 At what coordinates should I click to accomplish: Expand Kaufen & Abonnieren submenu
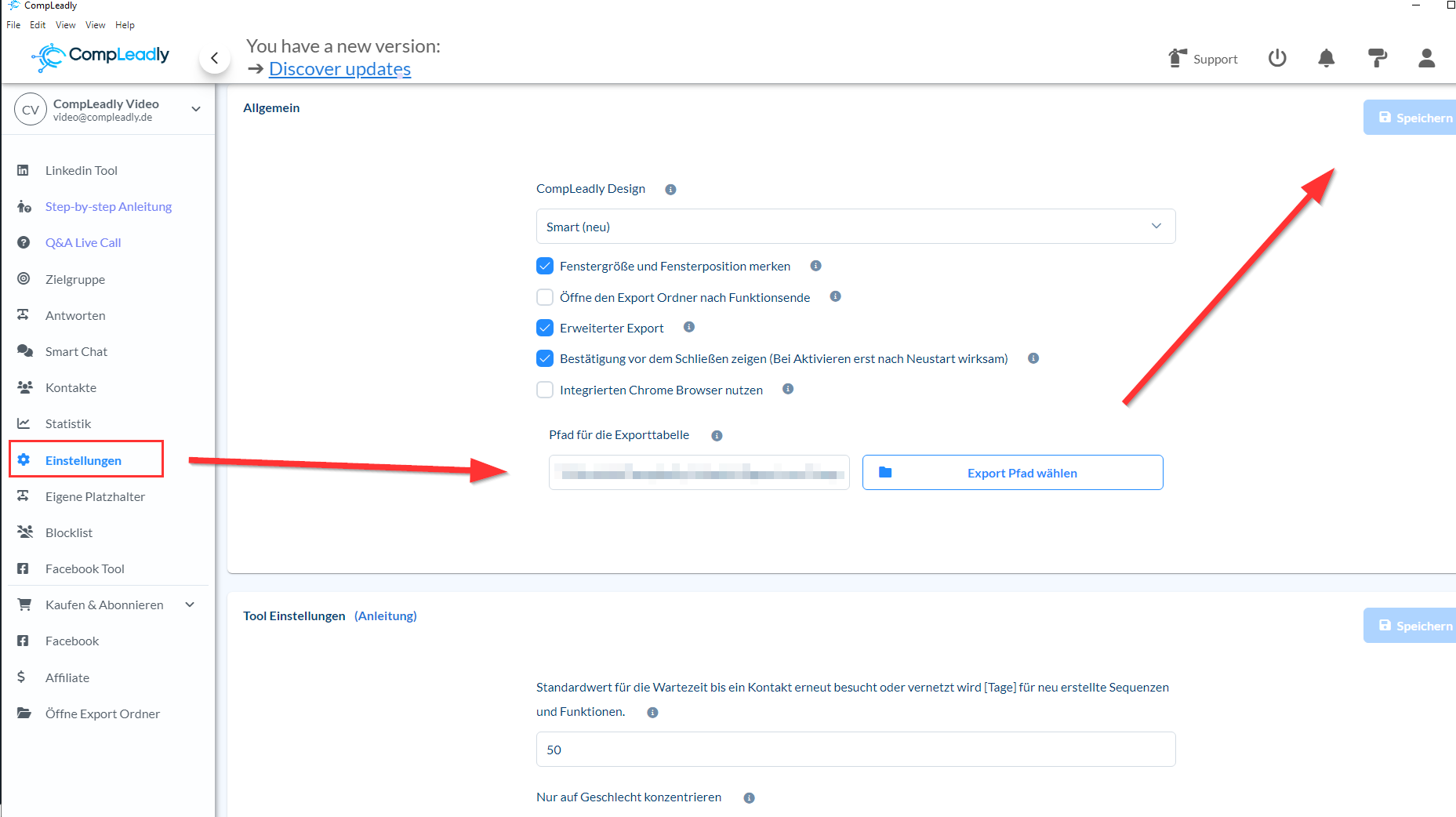pyautogui.click(x=190, y=605)
